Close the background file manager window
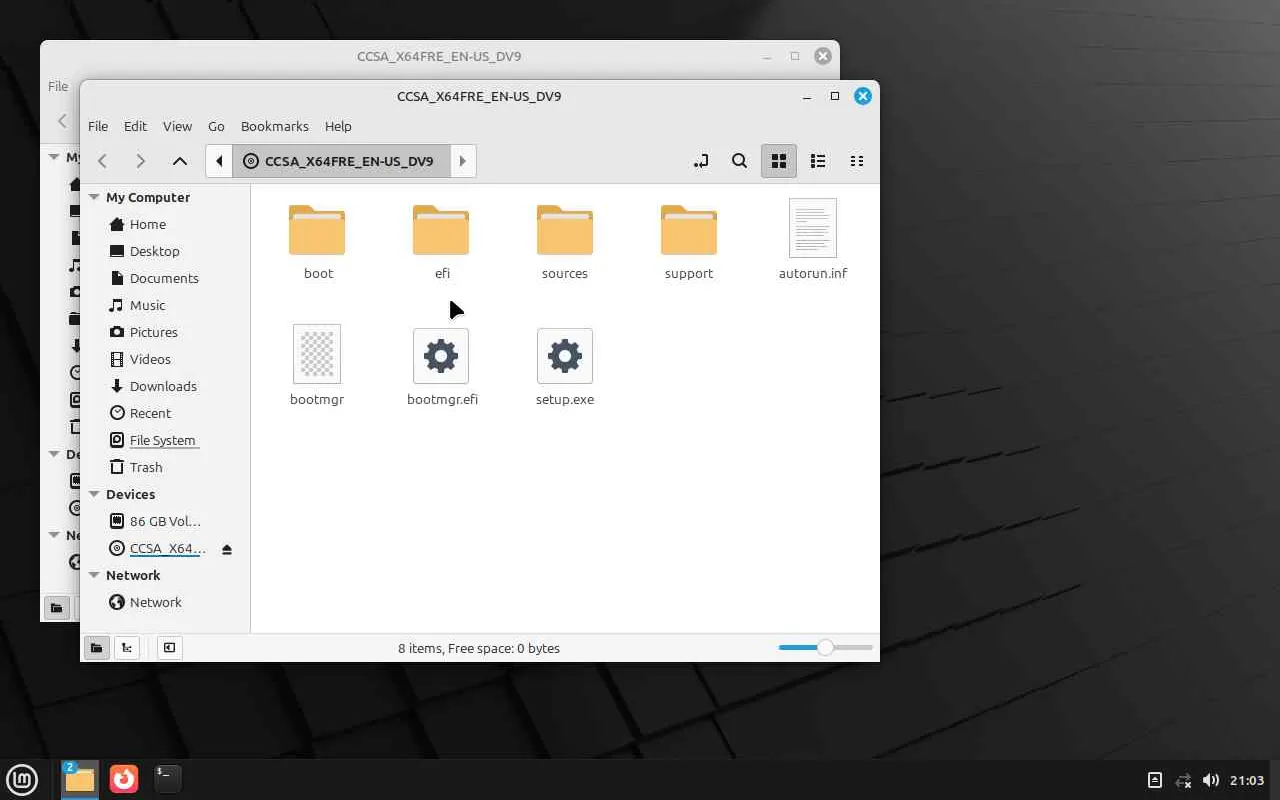Viewport: 1280px width, 800px height. coord(823,56)
